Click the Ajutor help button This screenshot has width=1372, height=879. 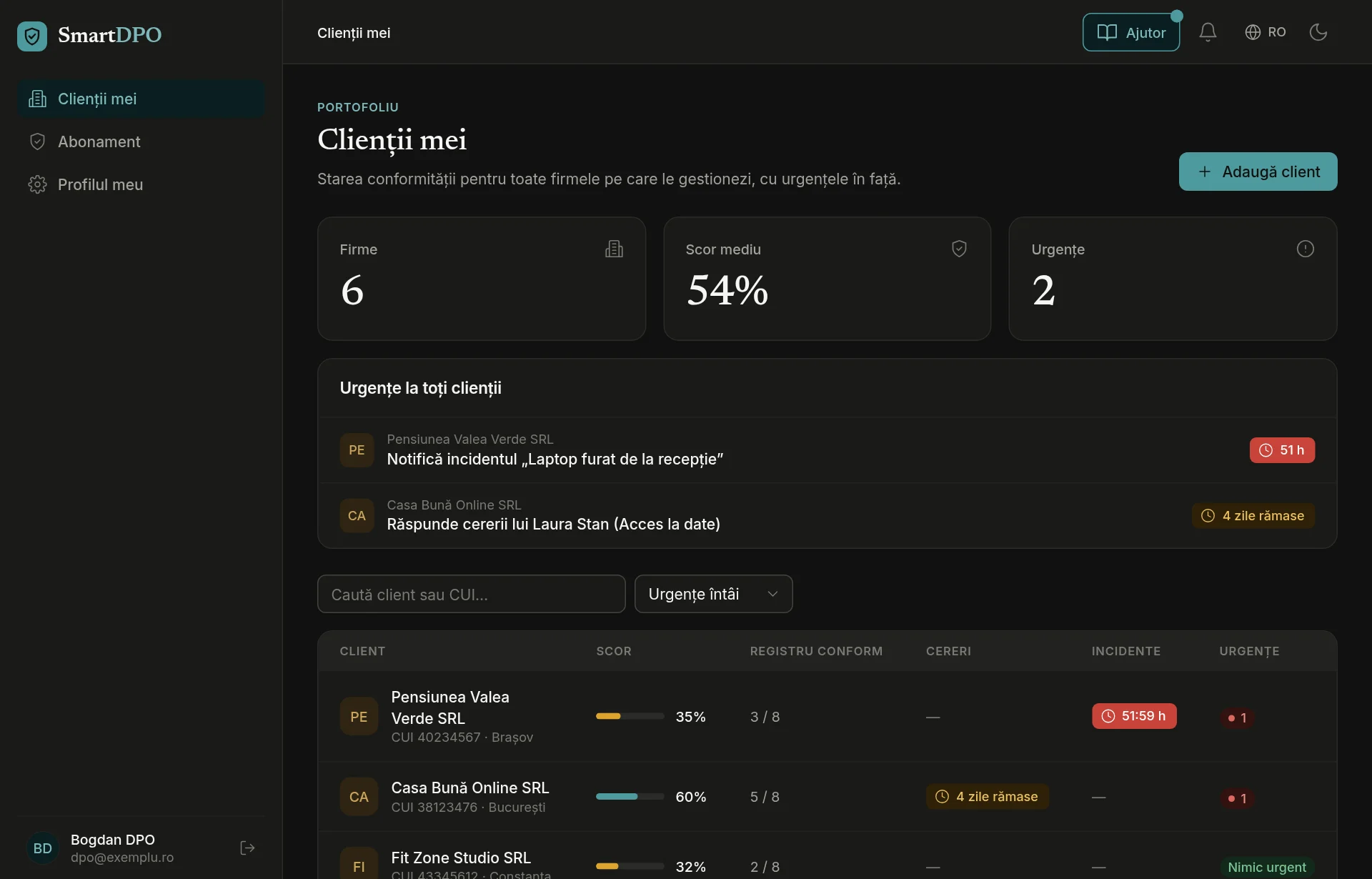tap(1130, 32)
